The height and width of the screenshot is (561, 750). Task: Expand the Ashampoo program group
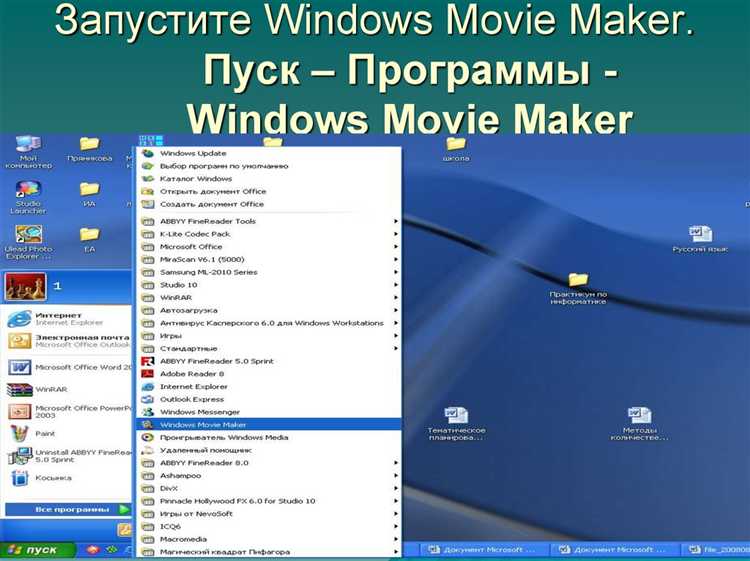(269, 475)
